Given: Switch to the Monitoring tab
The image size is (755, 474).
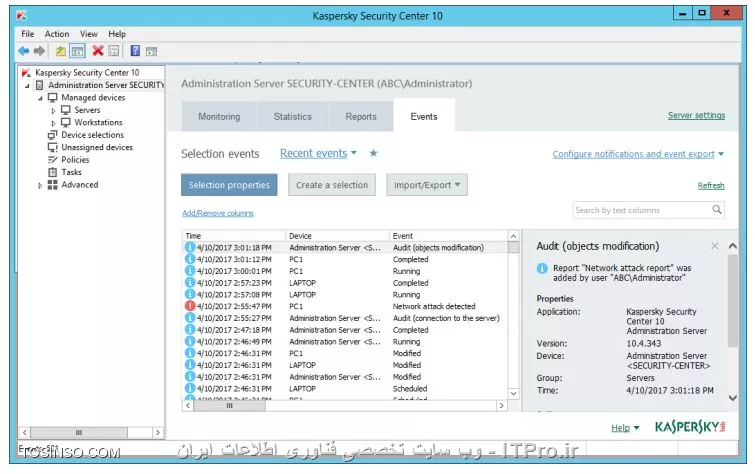Looking at the screenshot, I should (x=219, y=117).
